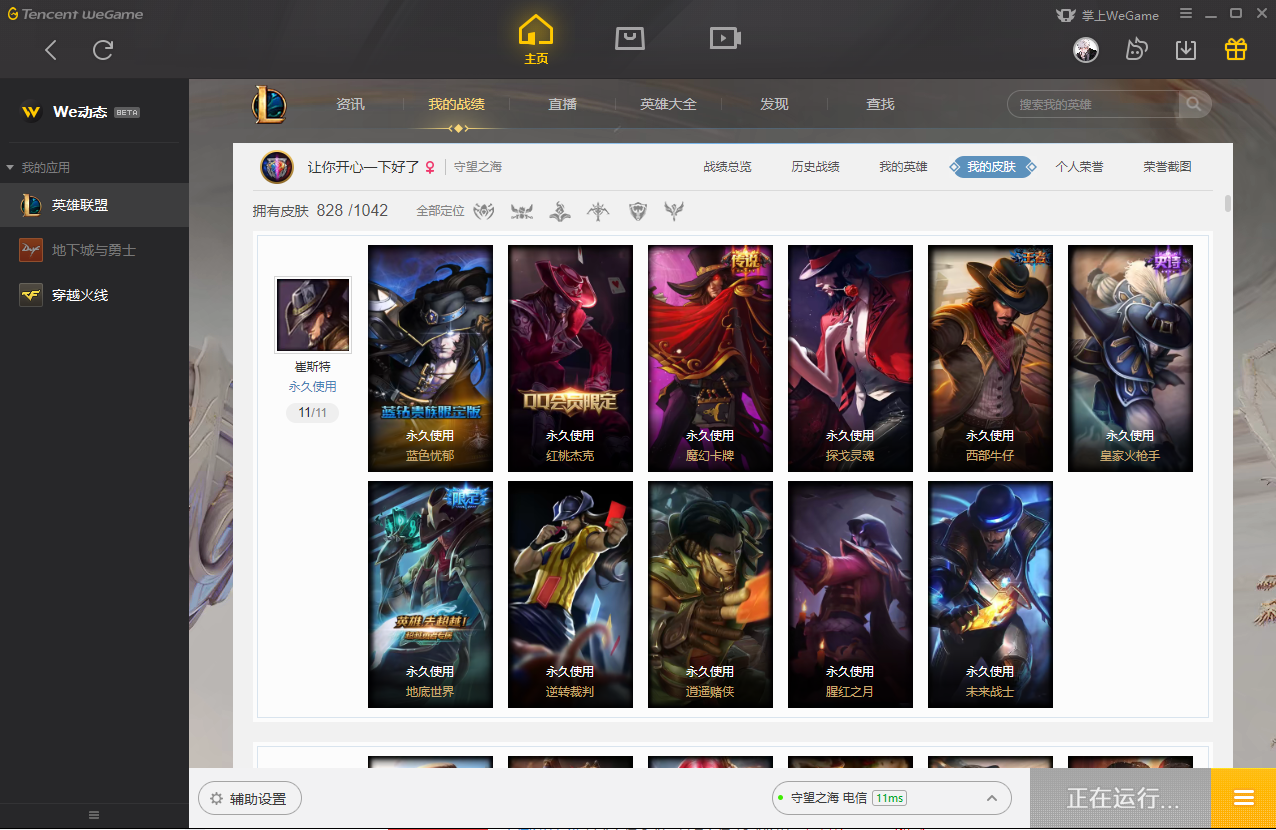The image size is (1276, 830).
Task: Select 英雄联盟 in the sidebar
Action: (x=94, y=205)
